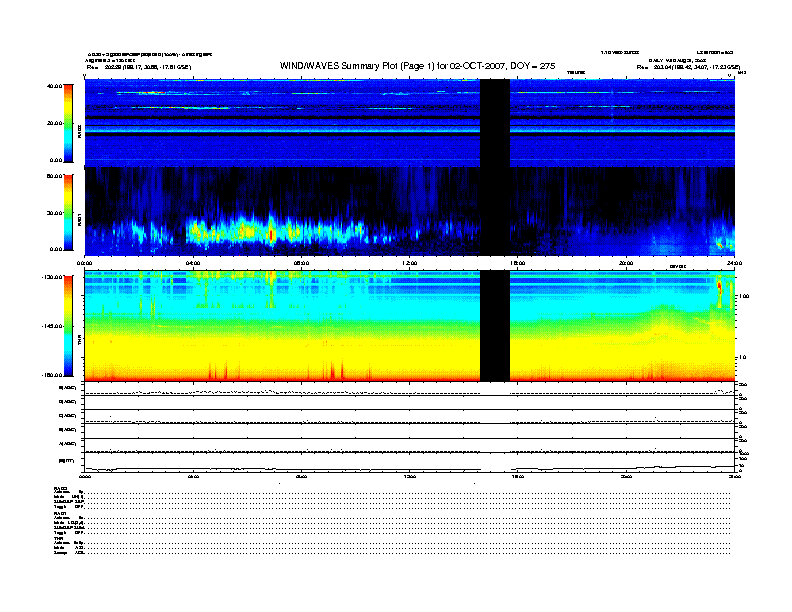Click the TNR color scale bar

(x=68, y=326)
